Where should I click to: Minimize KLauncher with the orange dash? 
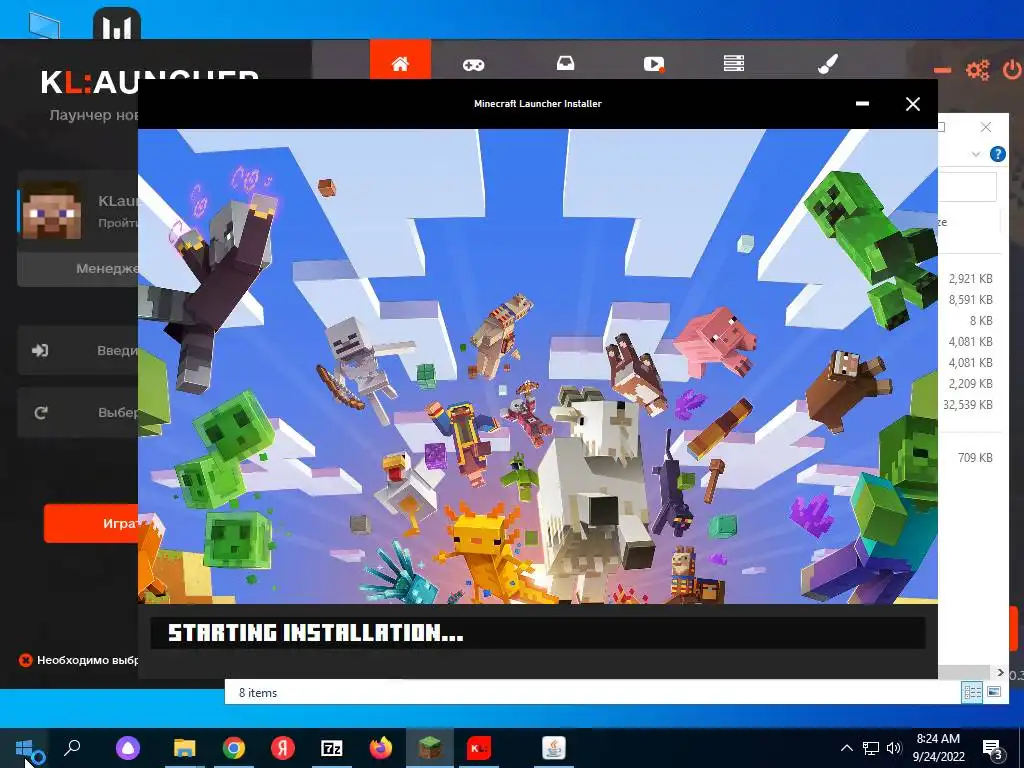coord(942,70)
